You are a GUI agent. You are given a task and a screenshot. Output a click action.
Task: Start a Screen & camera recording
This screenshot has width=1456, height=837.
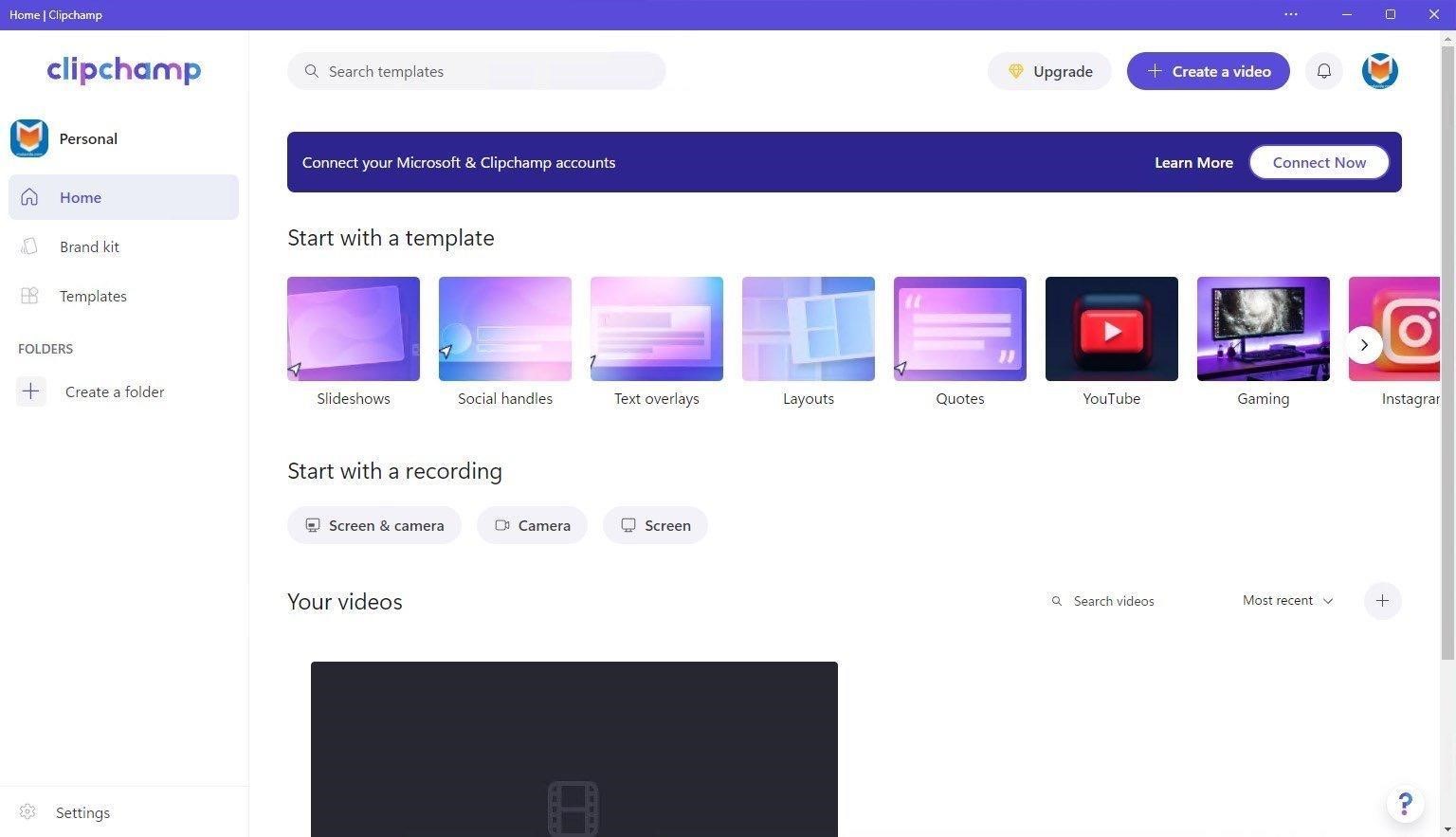[x=374, y=525]
